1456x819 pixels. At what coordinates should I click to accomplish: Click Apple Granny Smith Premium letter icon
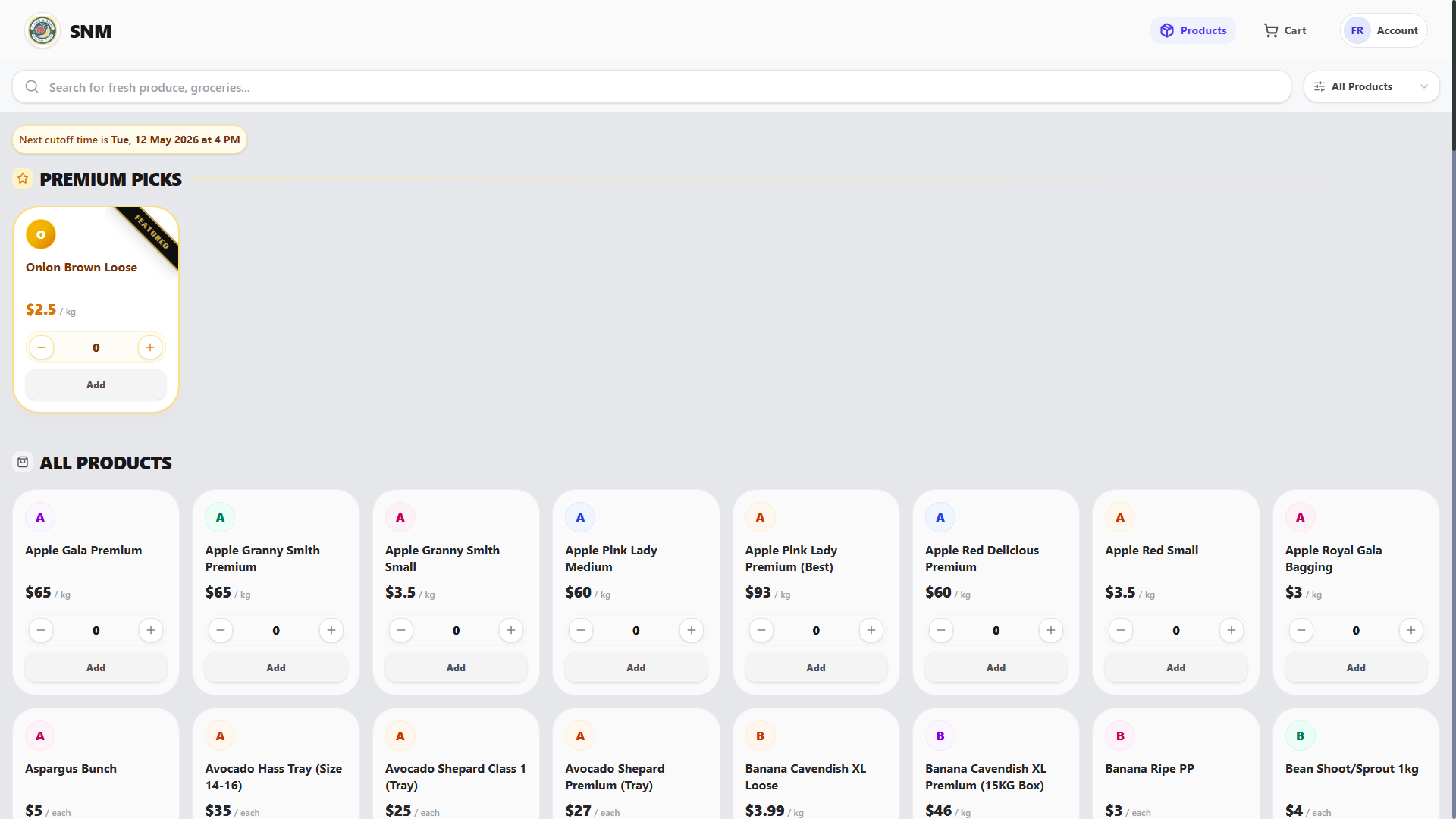220,517
